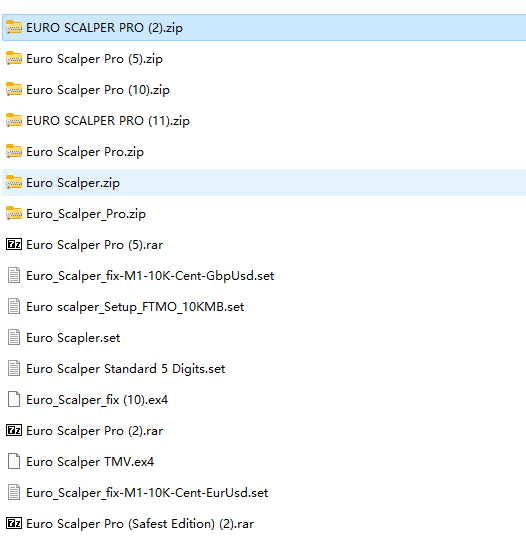Select the file name Euro Scalper TMV.ex4
The width and height of the screenshot is (526, 551).
click(90, 462)
